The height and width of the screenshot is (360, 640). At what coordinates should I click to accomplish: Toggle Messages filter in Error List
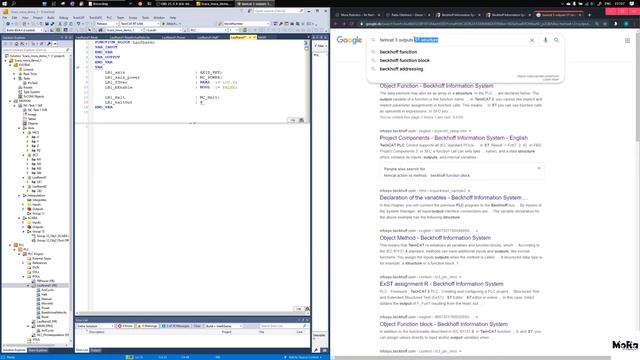point(176,326)
